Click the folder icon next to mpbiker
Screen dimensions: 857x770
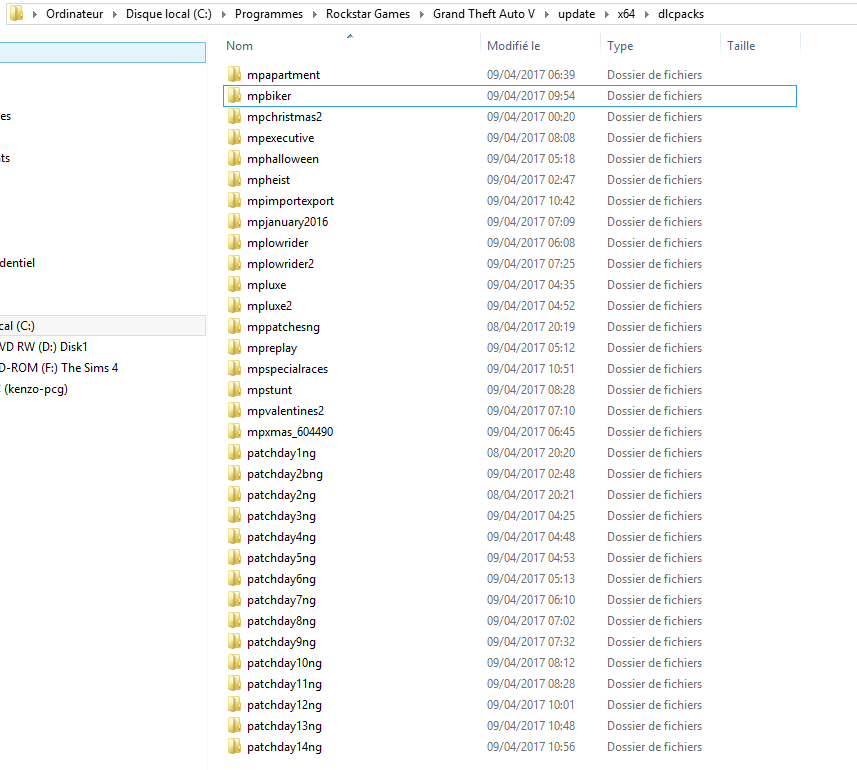pos(234,95)
